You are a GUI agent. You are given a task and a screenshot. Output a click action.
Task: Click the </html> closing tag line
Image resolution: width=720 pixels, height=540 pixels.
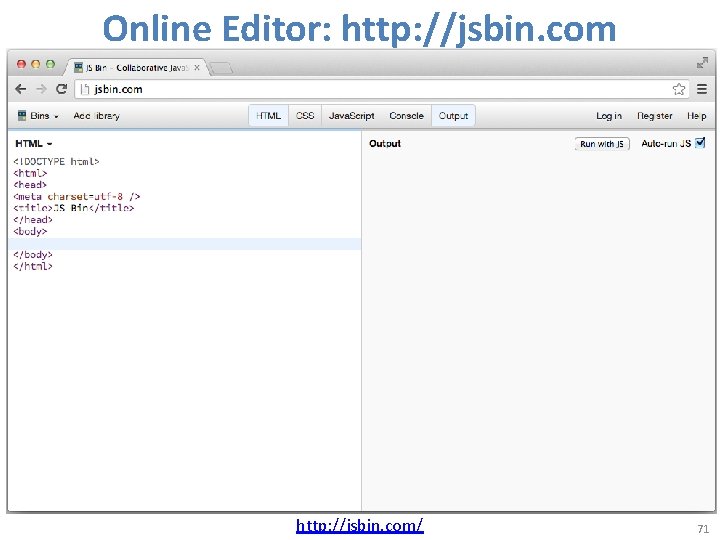click(x=33, y=266)
